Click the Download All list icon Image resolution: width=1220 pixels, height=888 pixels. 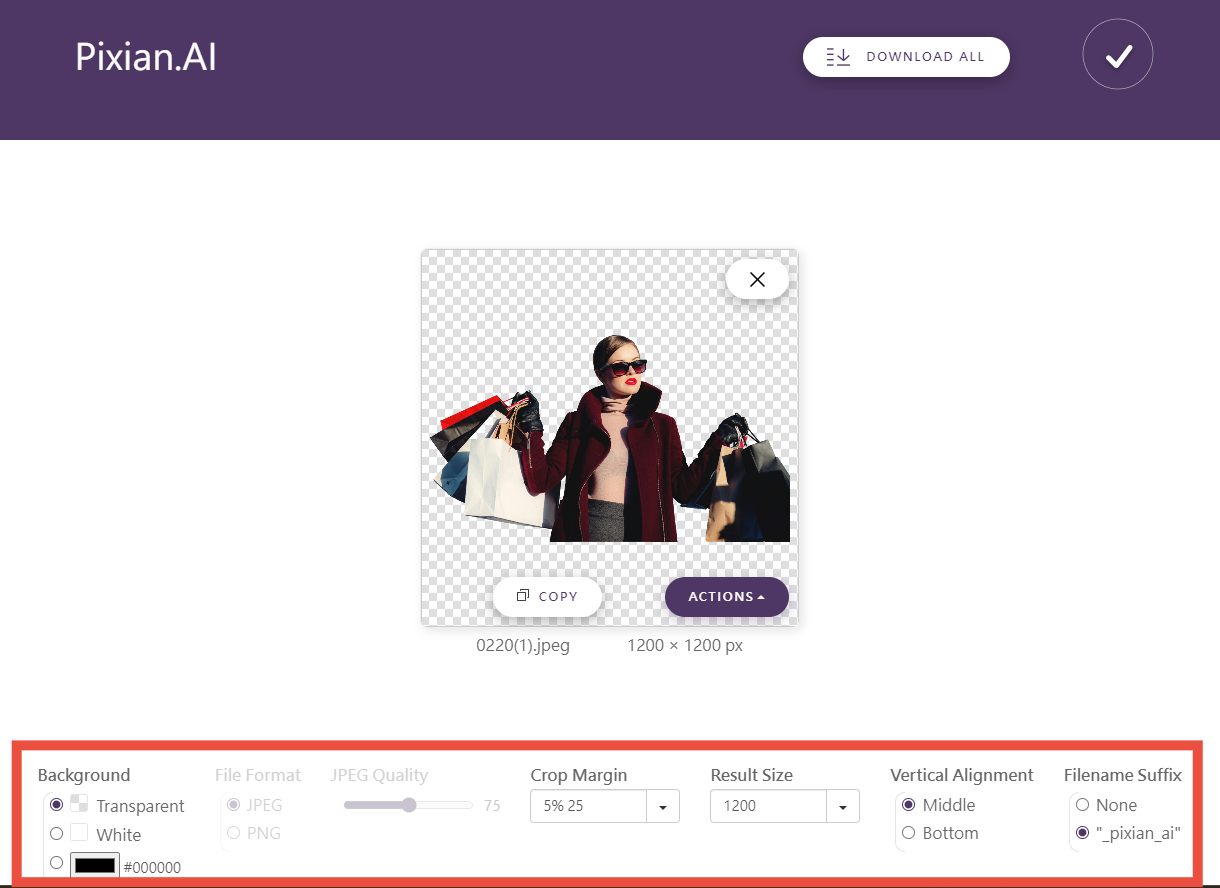(837, 57)
